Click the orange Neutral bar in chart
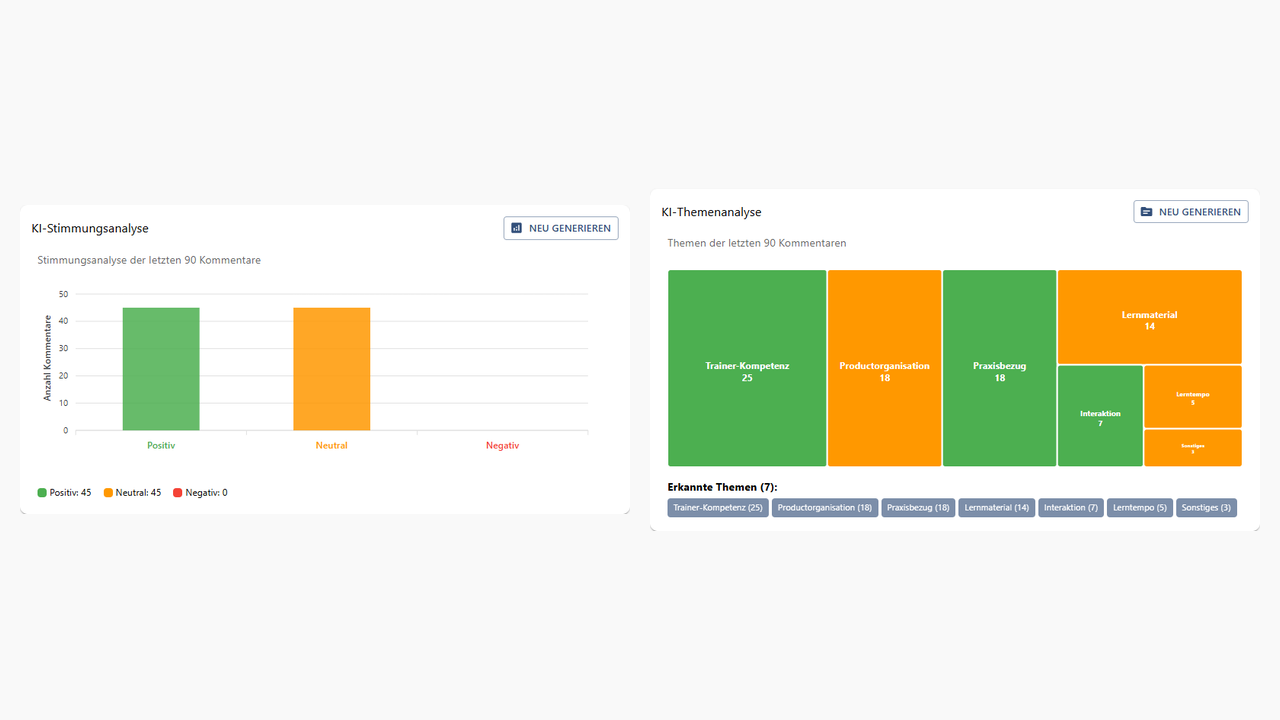The height and width of the screenshot is (720, 1280). [x=332, y=369]
